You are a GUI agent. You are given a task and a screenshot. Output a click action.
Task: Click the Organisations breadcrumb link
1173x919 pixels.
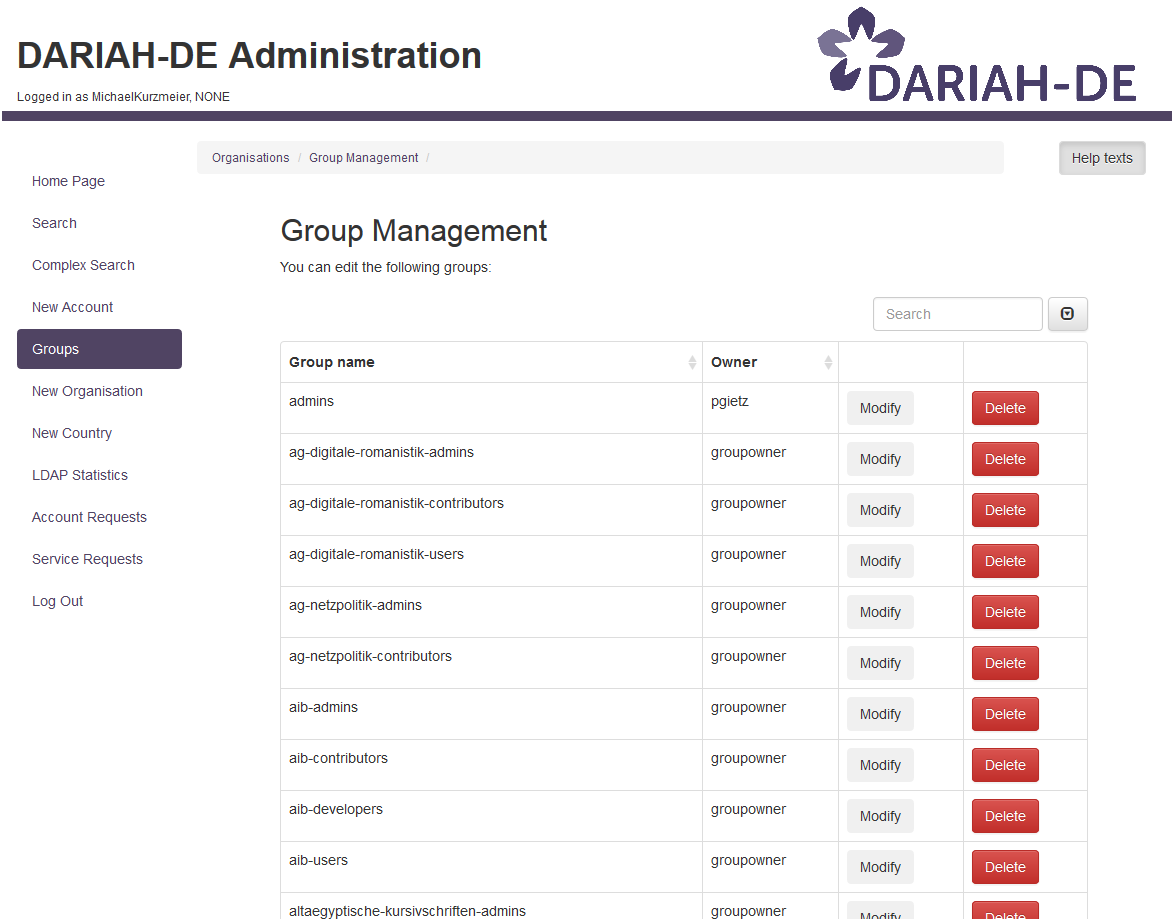(250, 158)
